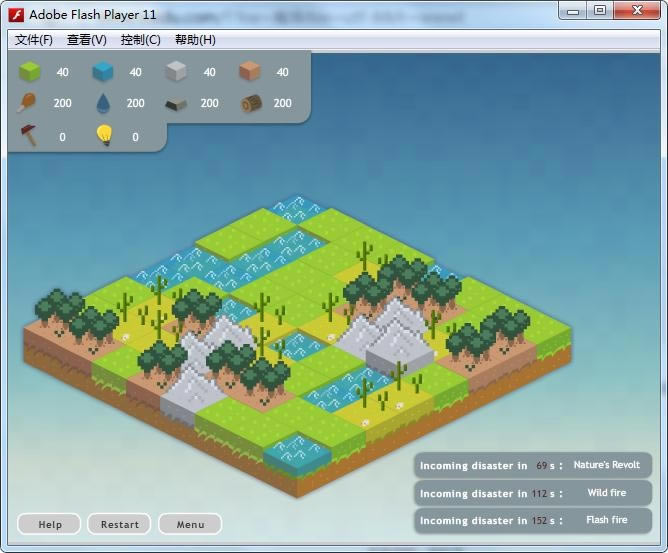The image size is (668, 553).
Task: Click the Nature's Revolt disaster notice
Action: click(x=532, y=466)
